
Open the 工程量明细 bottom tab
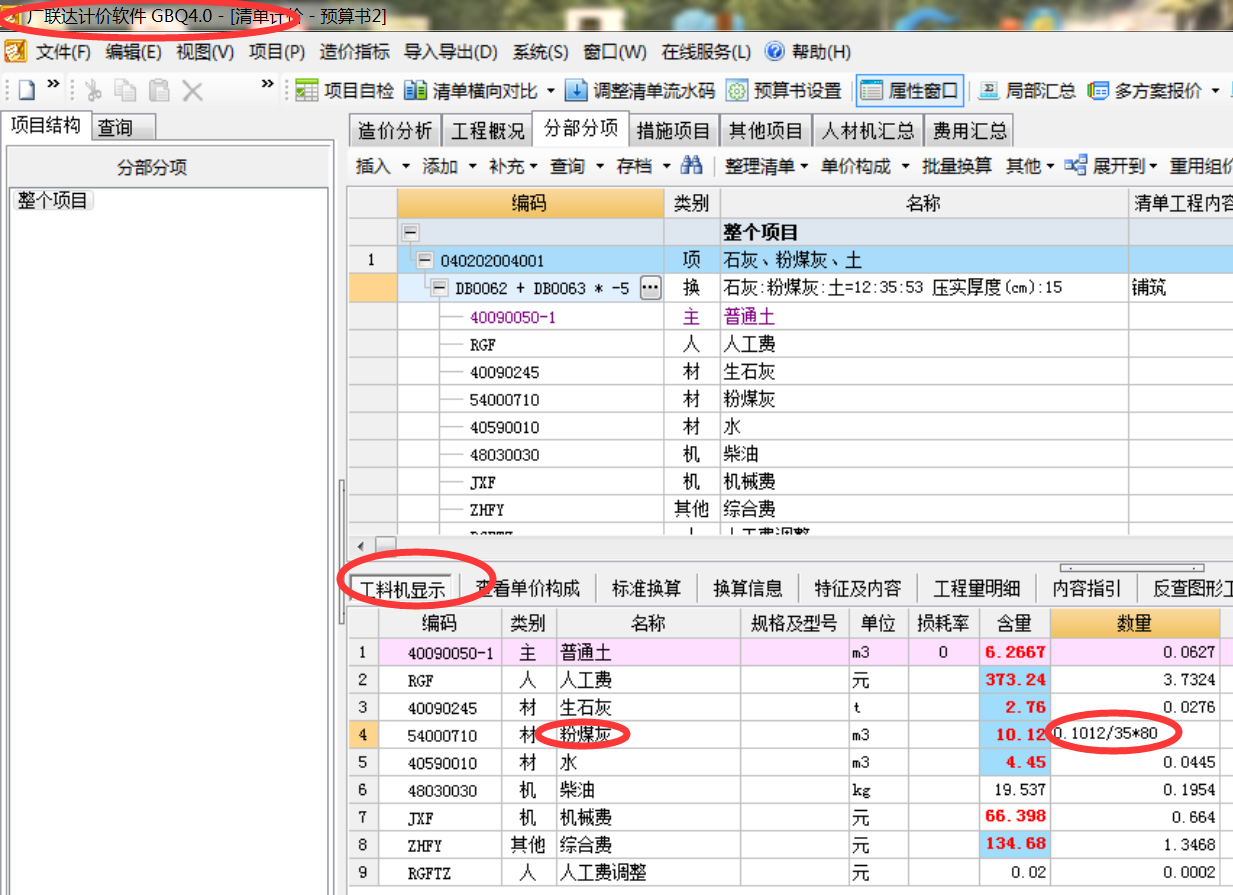click(976, 588)
